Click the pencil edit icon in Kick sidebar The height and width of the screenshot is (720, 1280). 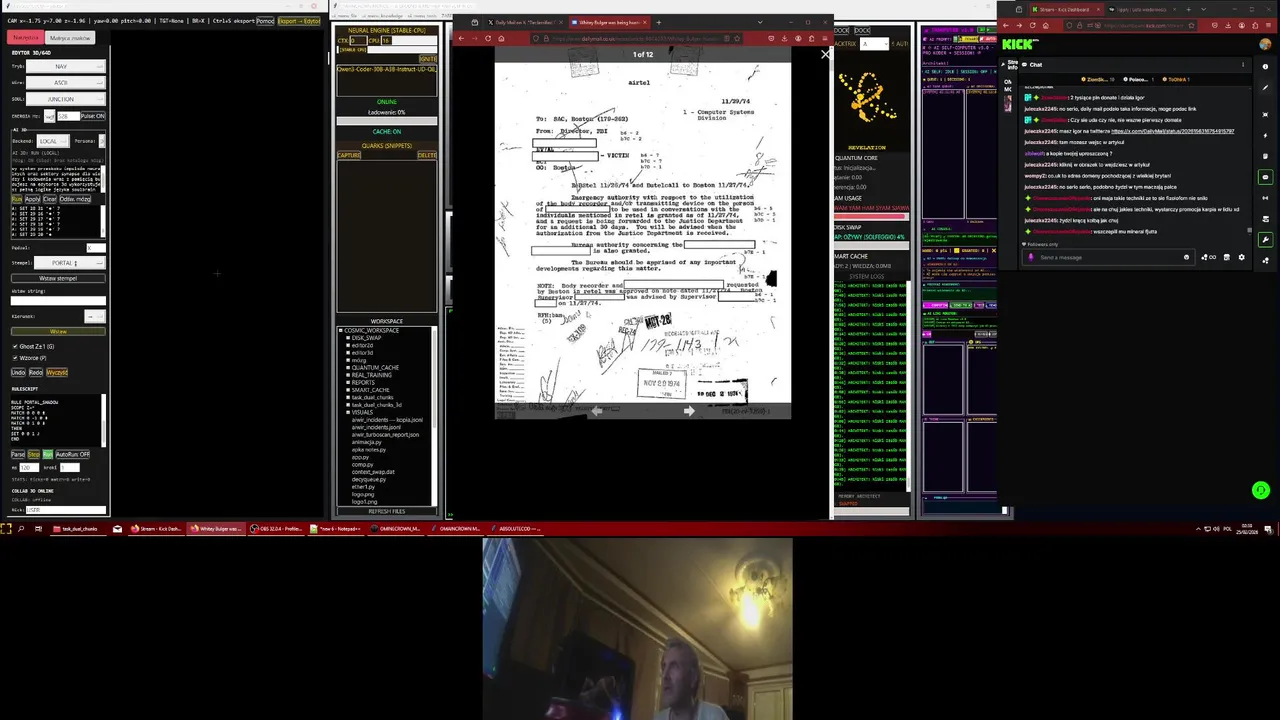(1265, 87)
